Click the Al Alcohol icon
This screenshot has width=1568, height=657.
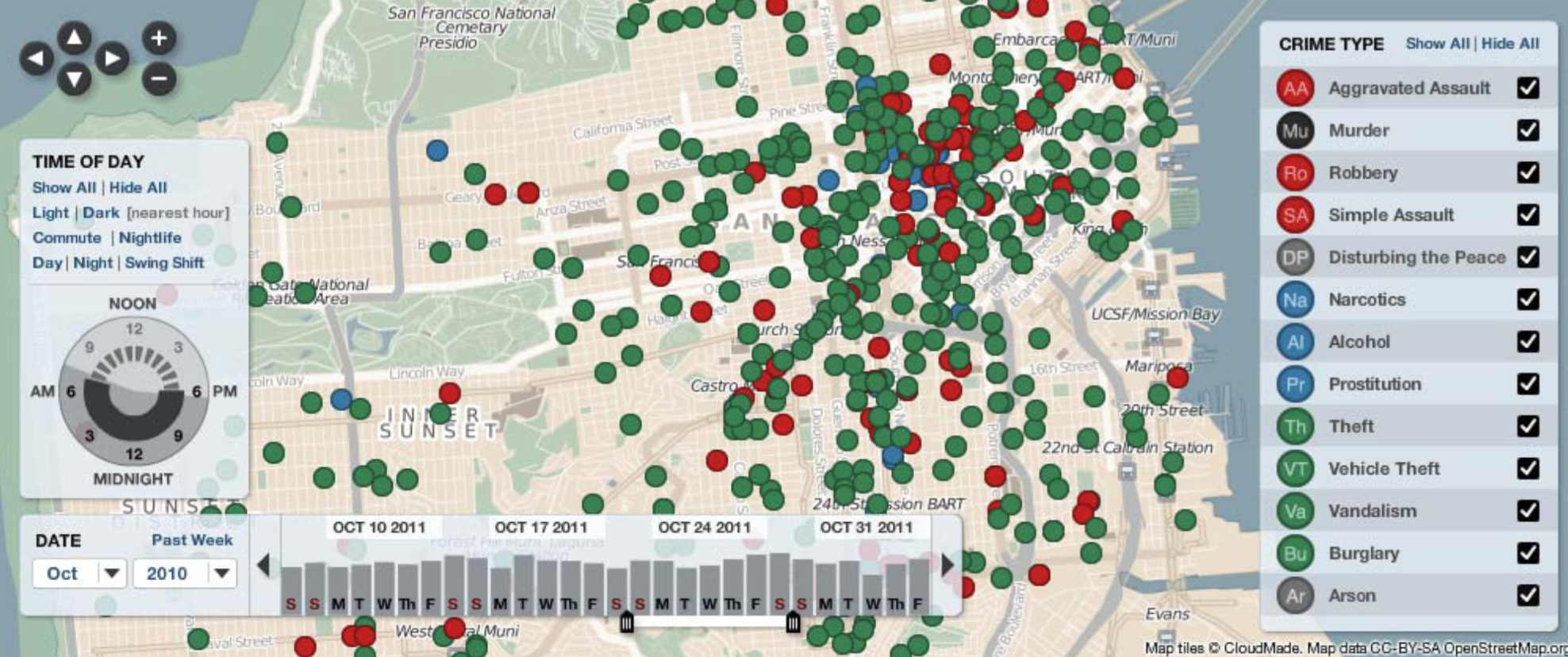coord(1295,342)
